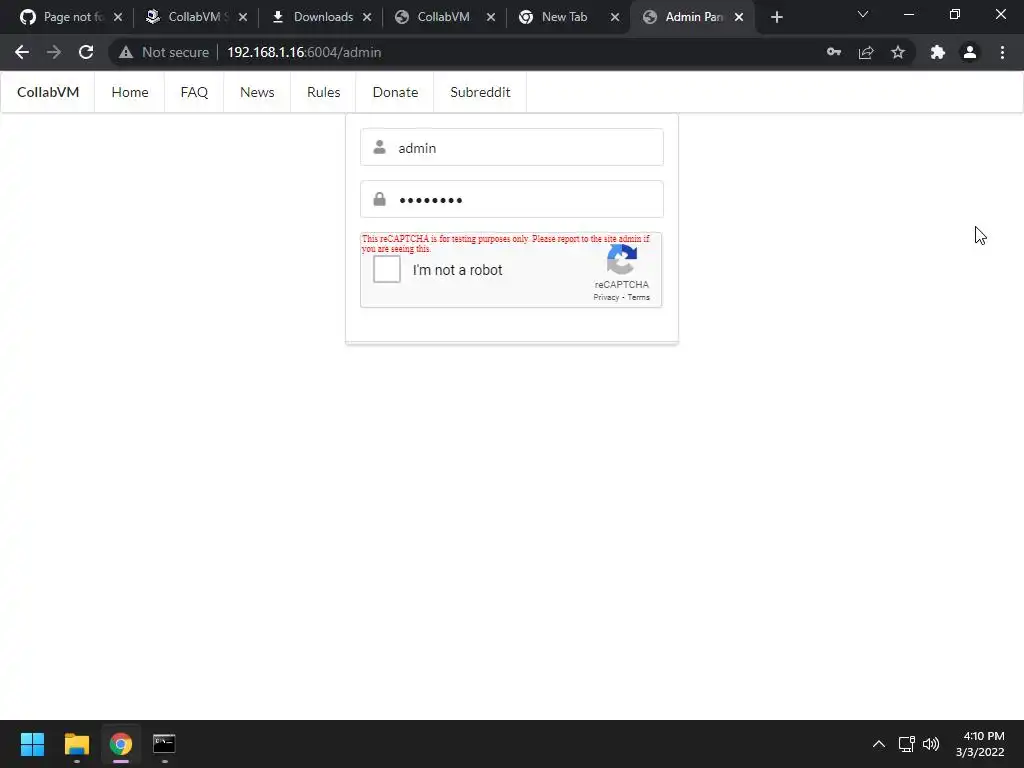Open the Chrome profile icon

coord(970,52)
